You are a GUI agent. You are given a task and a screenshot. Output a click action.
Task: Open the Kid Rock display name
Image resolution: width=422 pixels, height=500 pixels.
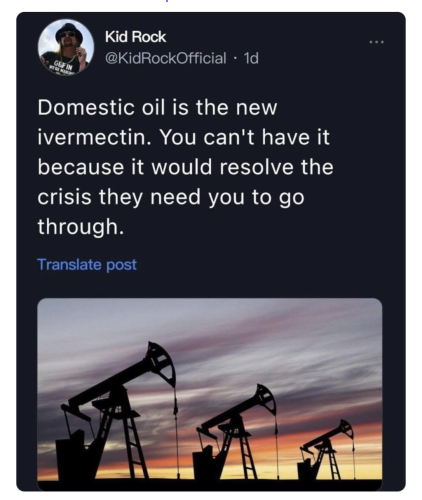click(135, 37)
